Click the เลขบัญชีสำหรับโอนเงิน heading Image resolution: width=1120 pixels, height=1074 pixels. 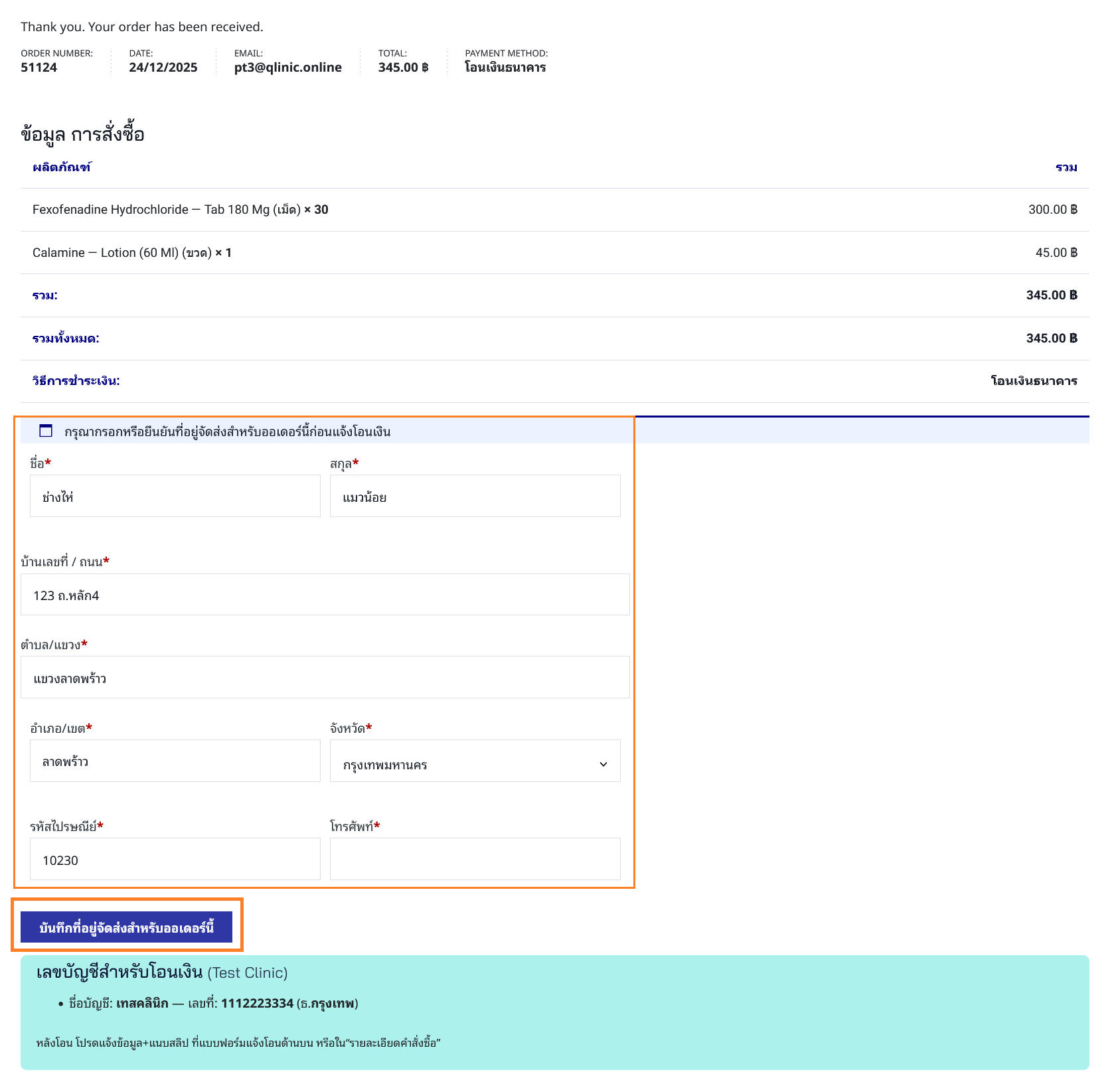120,973
